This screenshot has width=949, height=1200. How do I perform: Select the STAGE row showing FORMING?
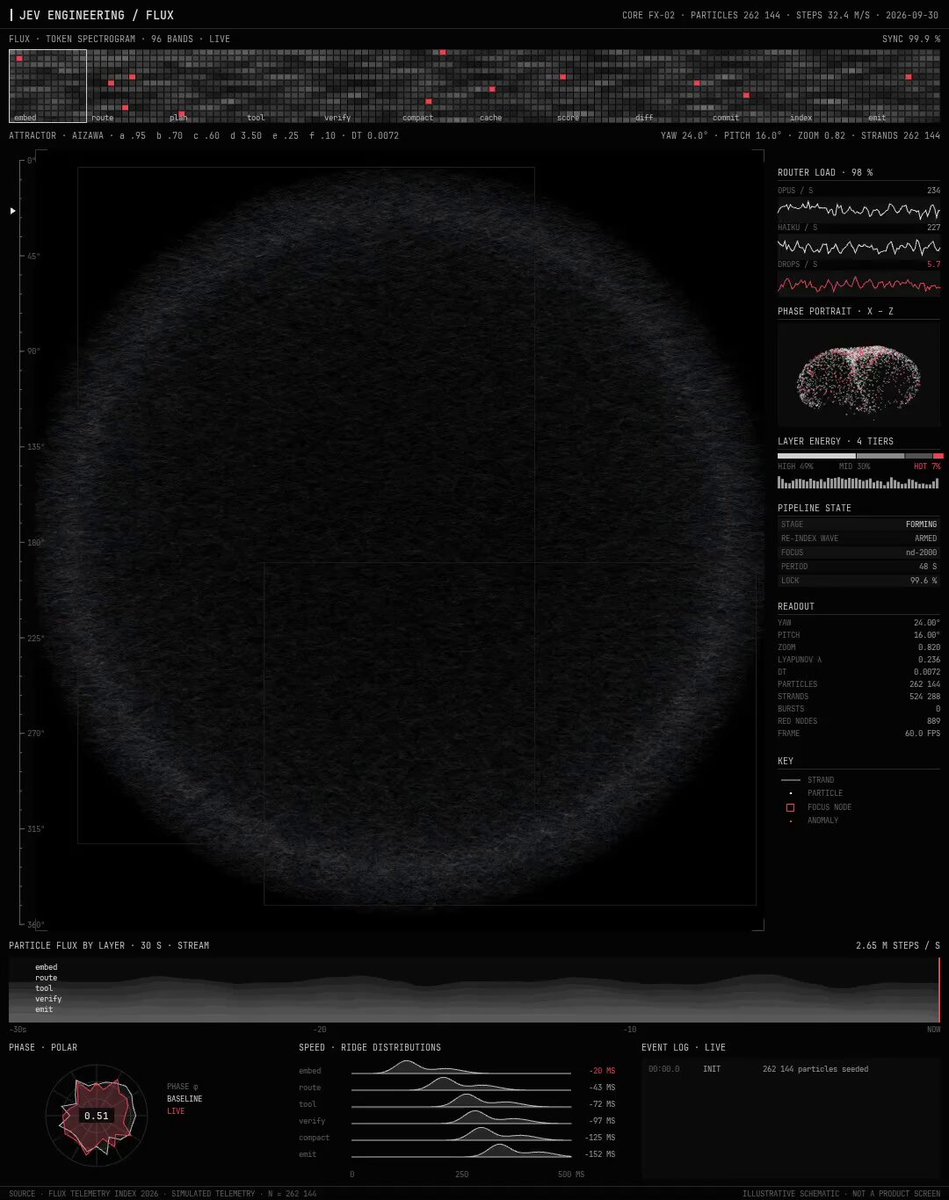pyautogui.click(x=859, y=524)
